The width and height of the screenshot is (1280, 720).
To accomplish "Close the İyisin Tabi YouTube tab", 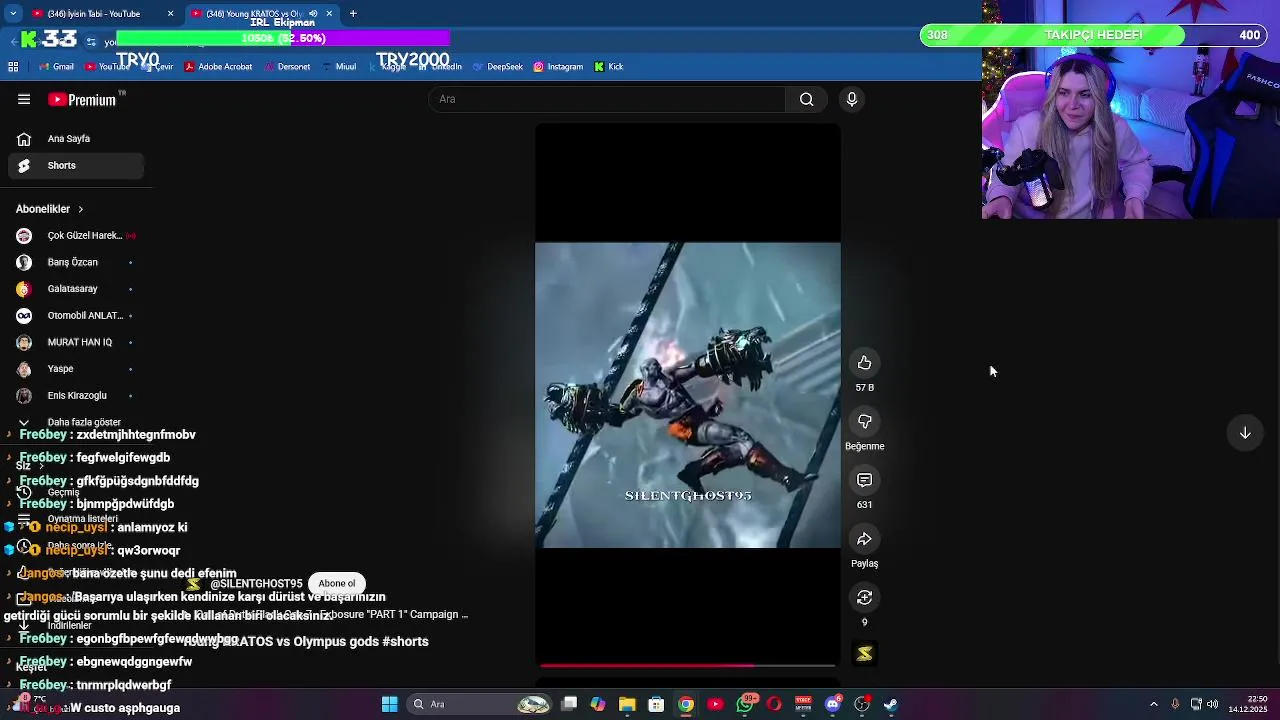I will point(170,13).
